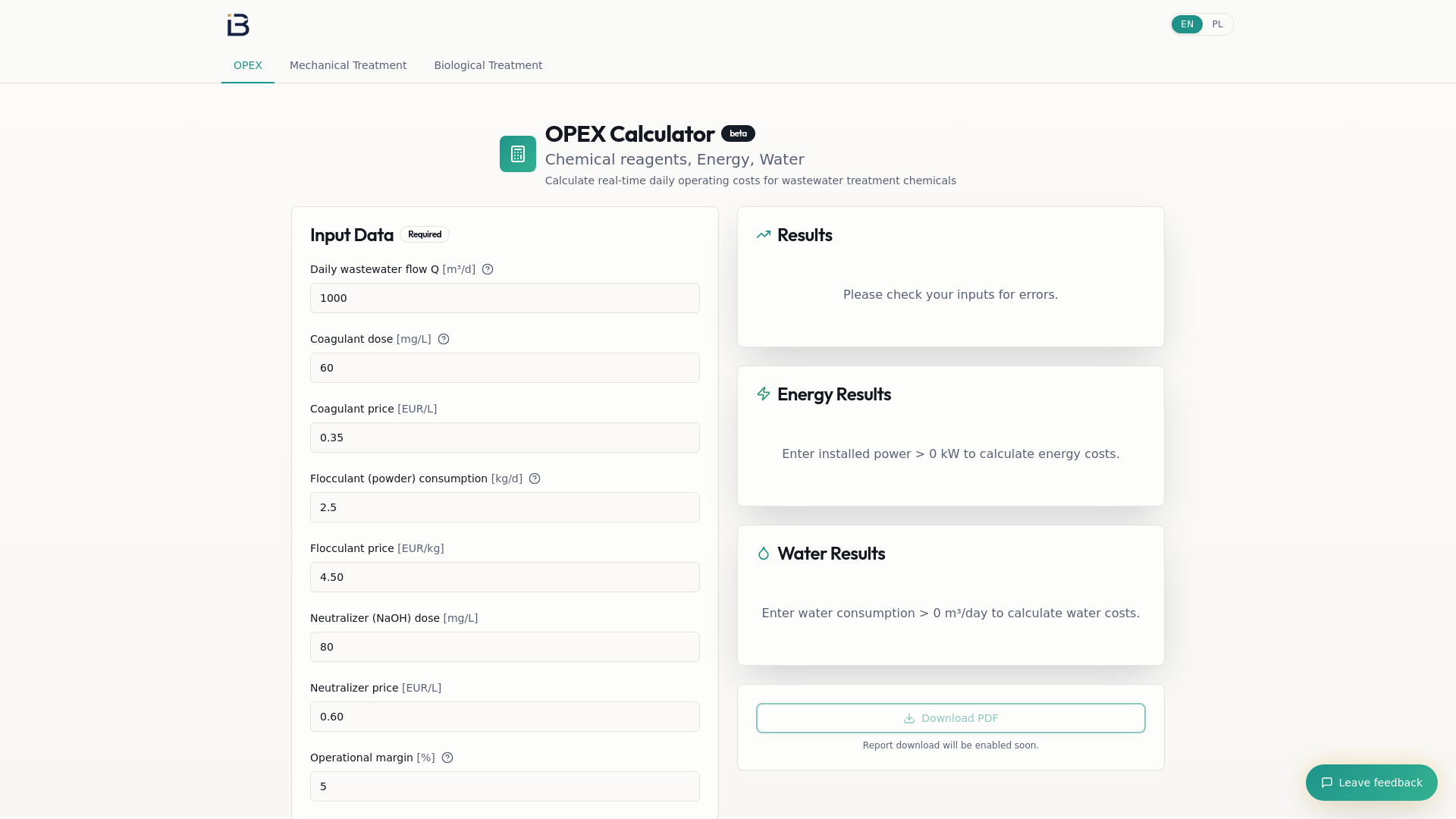The width and height of the screenshot is (1456, 819).
Task: Open help tooltip for Operational margin
Action: (x=447, y=758)
